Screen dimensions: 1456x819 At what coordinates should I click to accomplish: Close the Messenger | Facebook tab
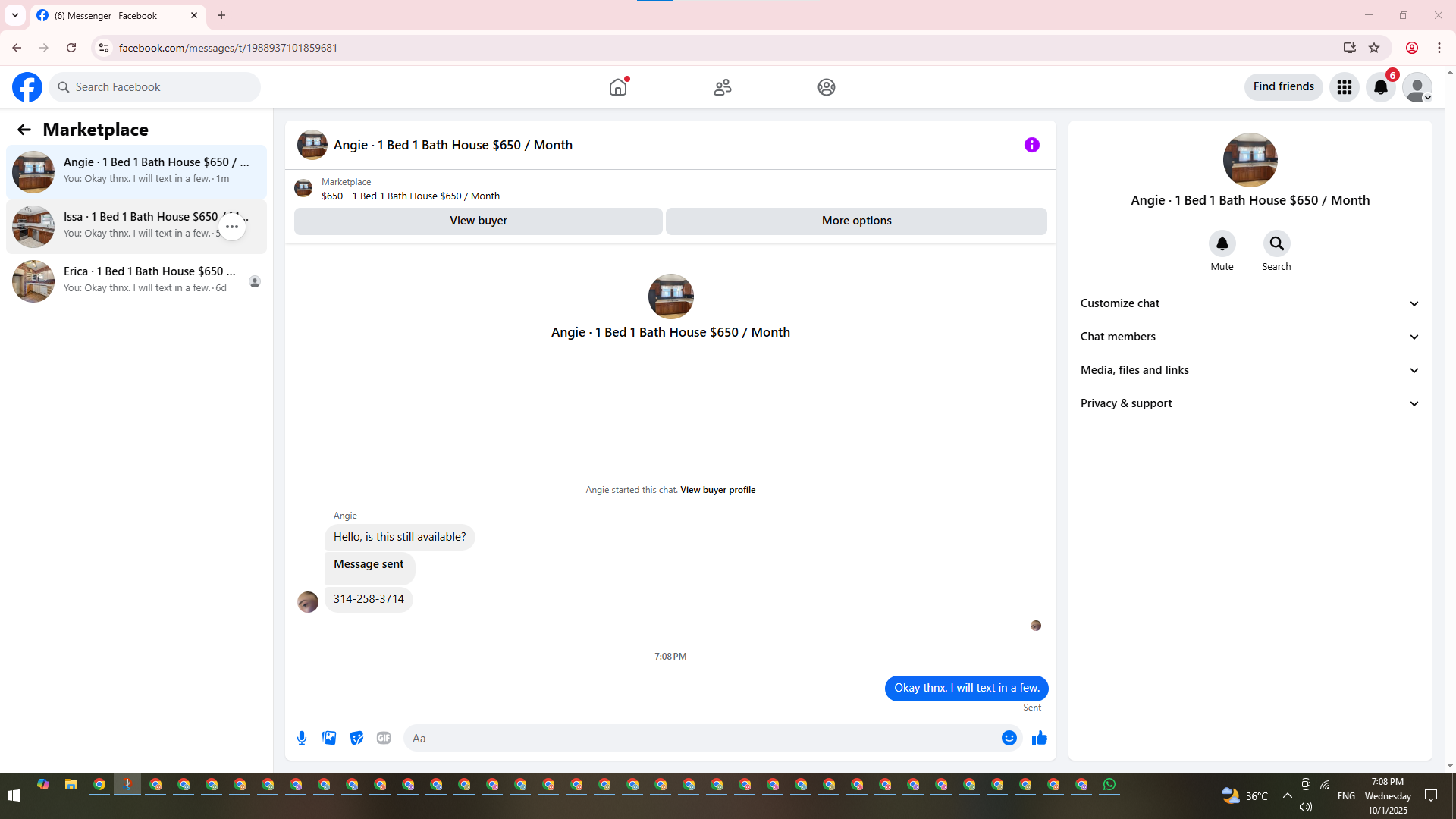click(194, 15)
